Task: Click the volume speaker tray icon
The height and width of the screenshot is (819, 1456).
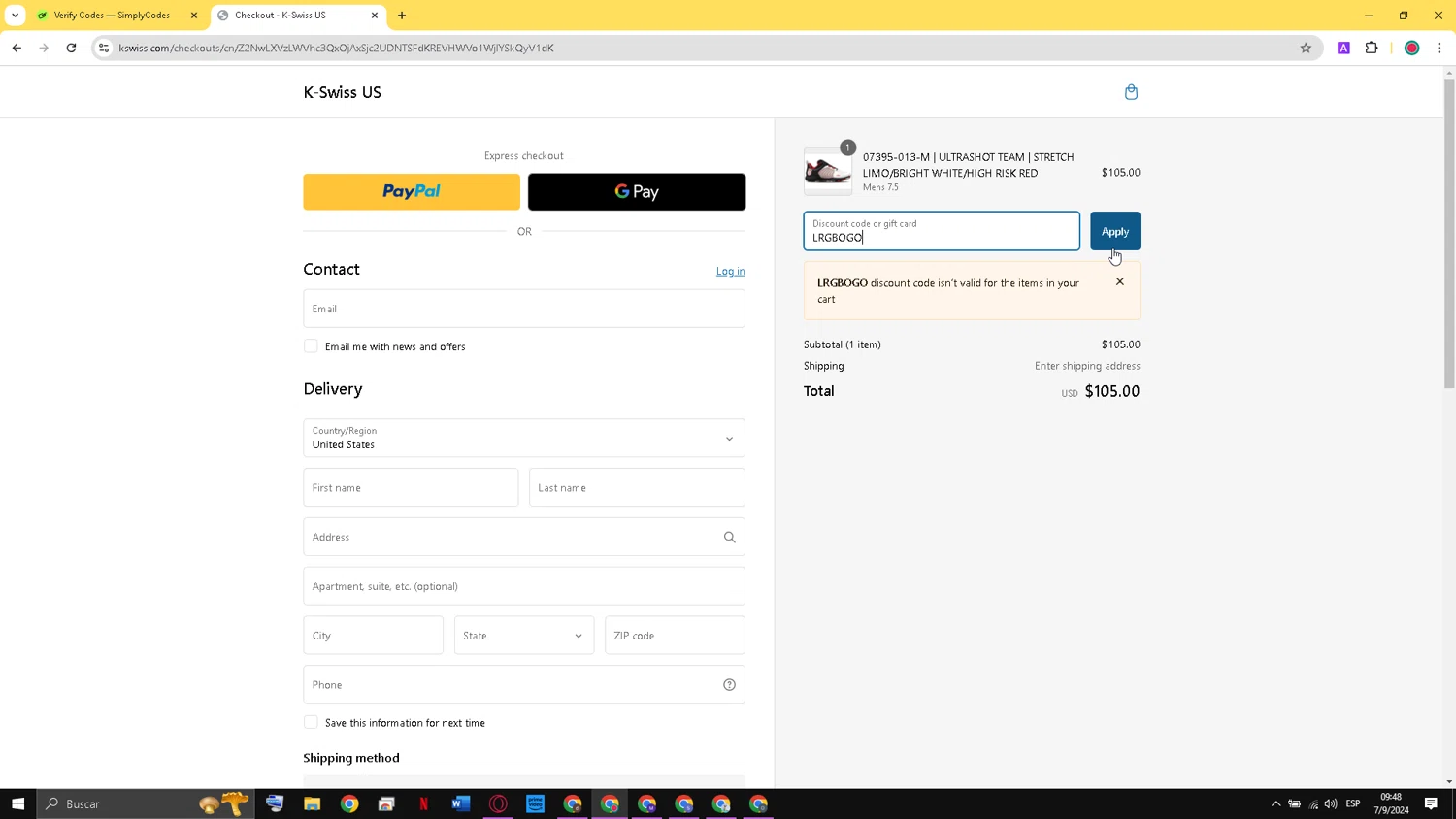Action: point(1330,803)
